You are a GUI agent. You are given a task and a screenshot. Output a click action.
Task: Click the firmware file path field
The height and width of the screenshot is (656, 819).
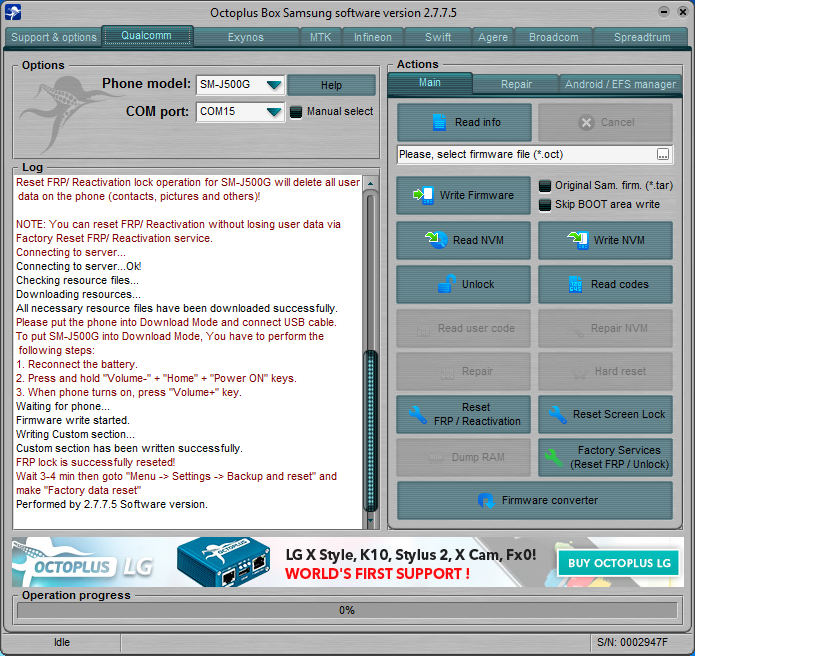526,155
